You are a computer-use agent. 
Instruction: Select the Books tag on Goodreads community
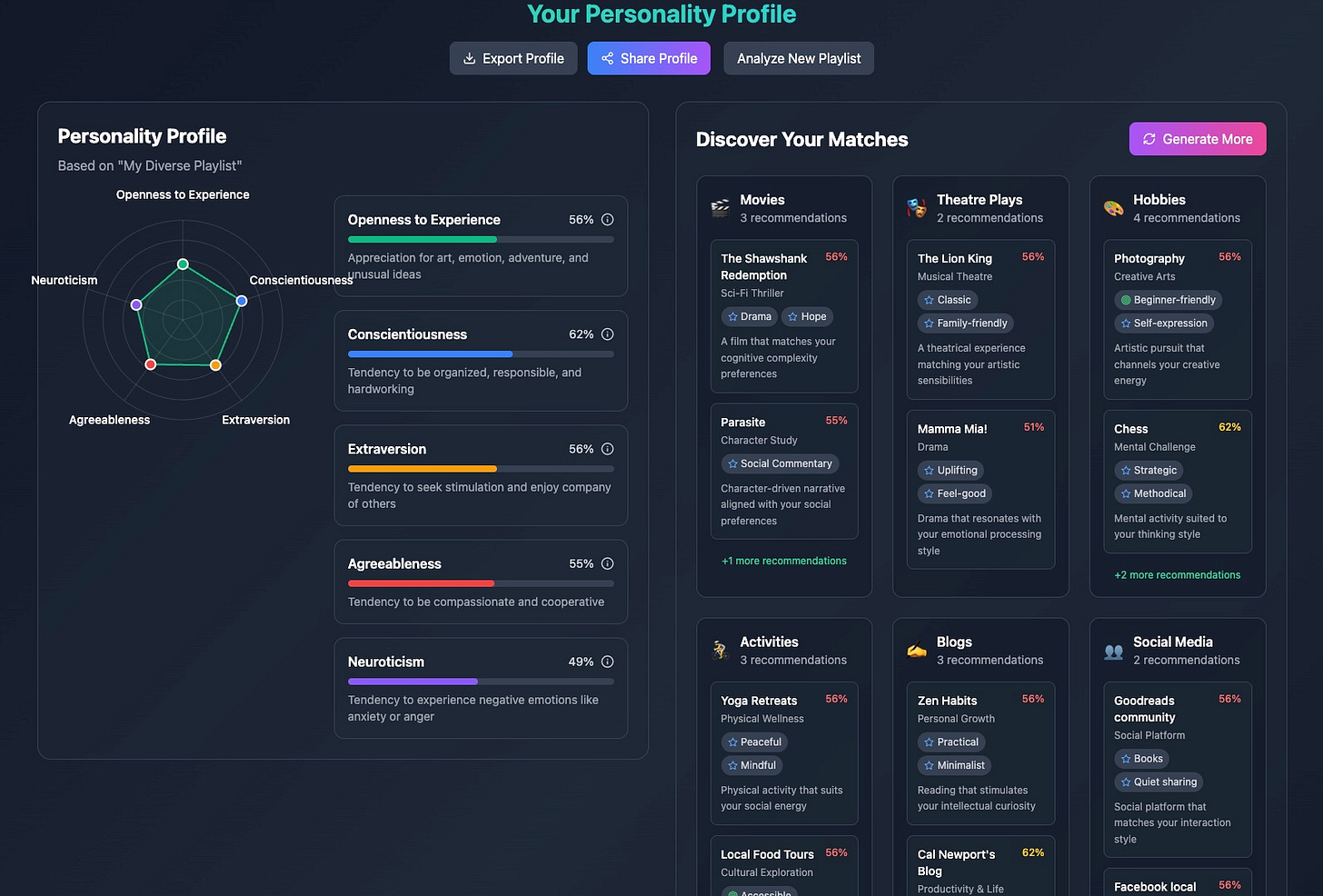coord(1141,759)
